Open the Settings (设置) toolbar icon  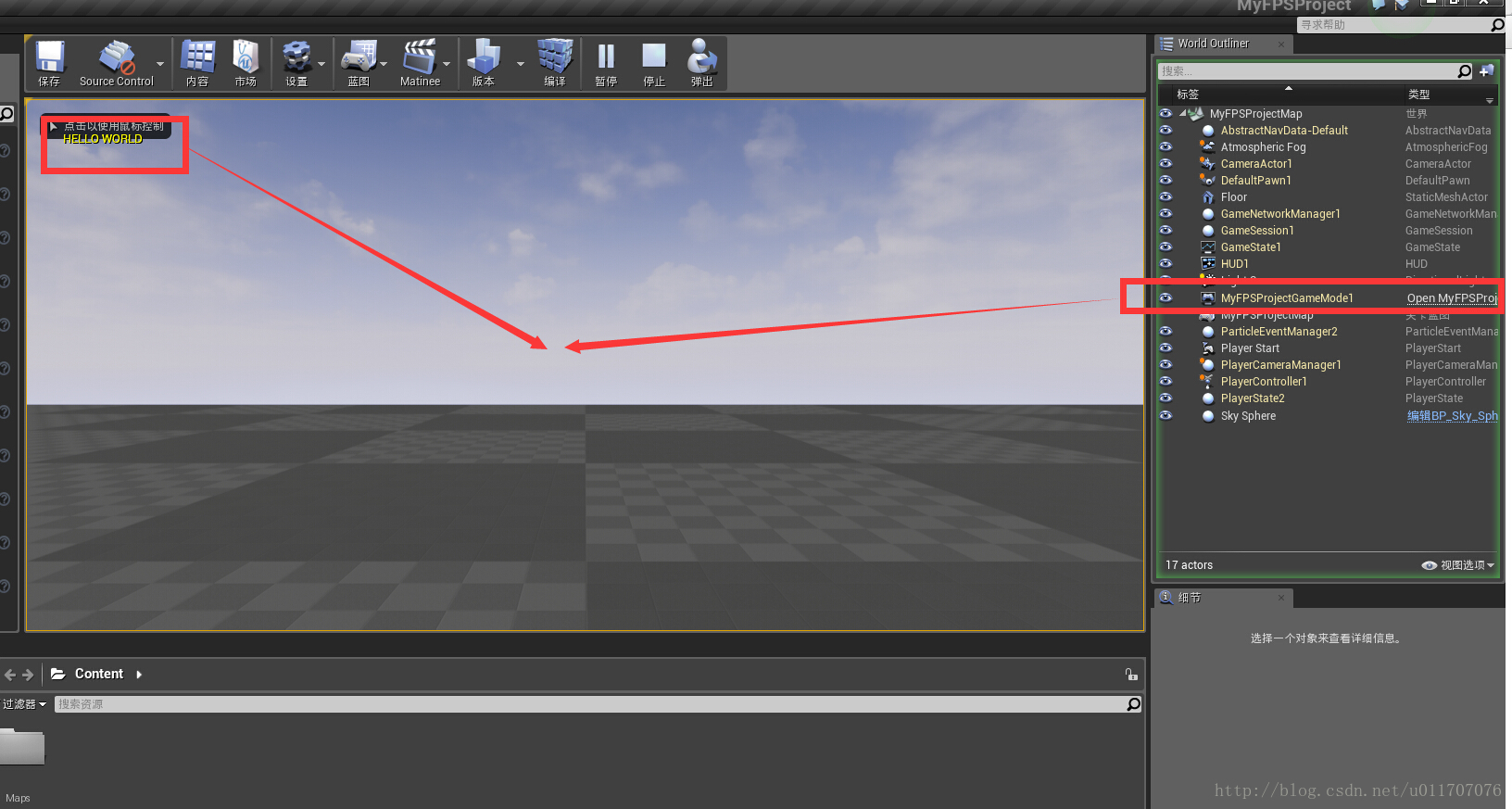(x=296, y=63)
